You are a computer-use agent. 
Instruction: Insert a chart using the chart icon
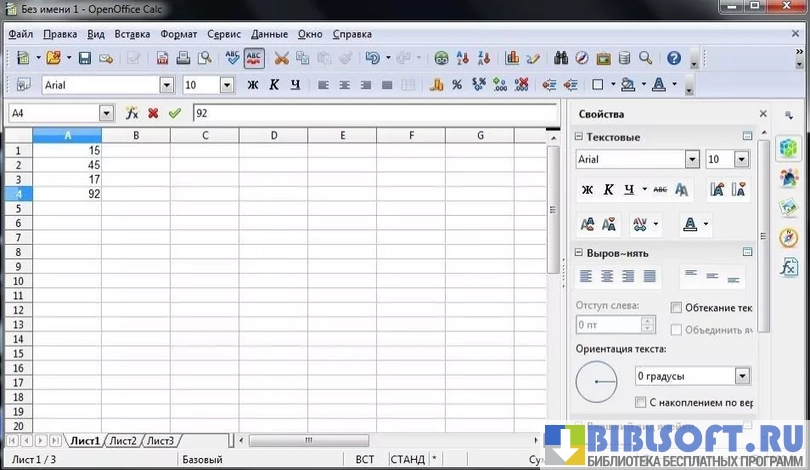(x=512, y=58)
